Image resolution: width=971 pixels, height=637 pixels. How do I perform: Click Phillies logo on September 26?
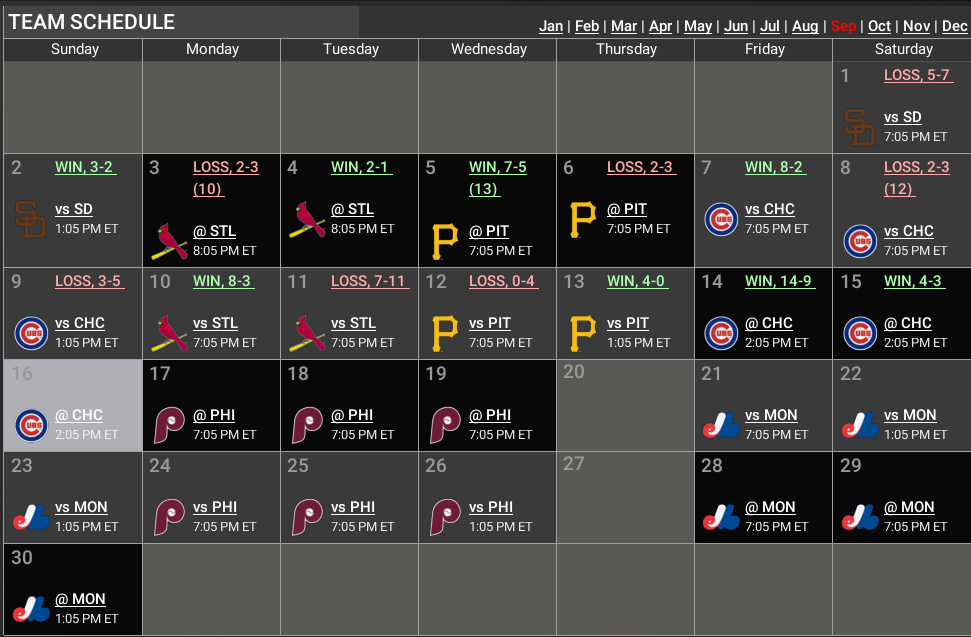point(445,517)
